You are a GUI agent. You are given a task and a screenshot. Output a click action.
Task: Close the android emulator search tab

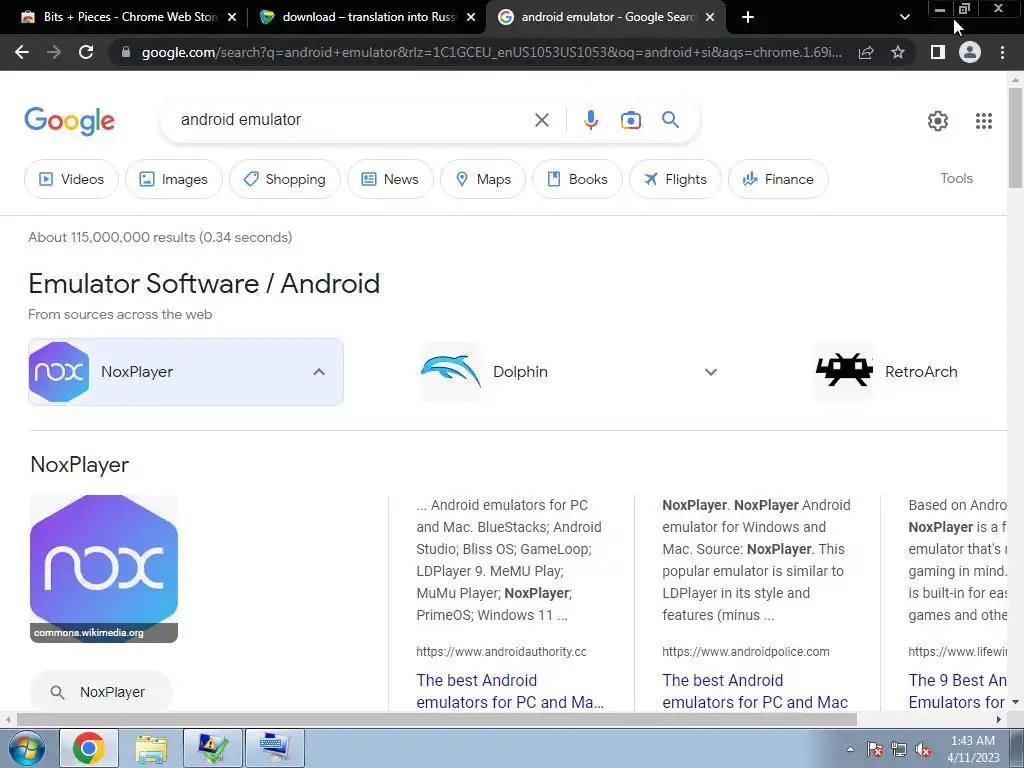[710, 17]
